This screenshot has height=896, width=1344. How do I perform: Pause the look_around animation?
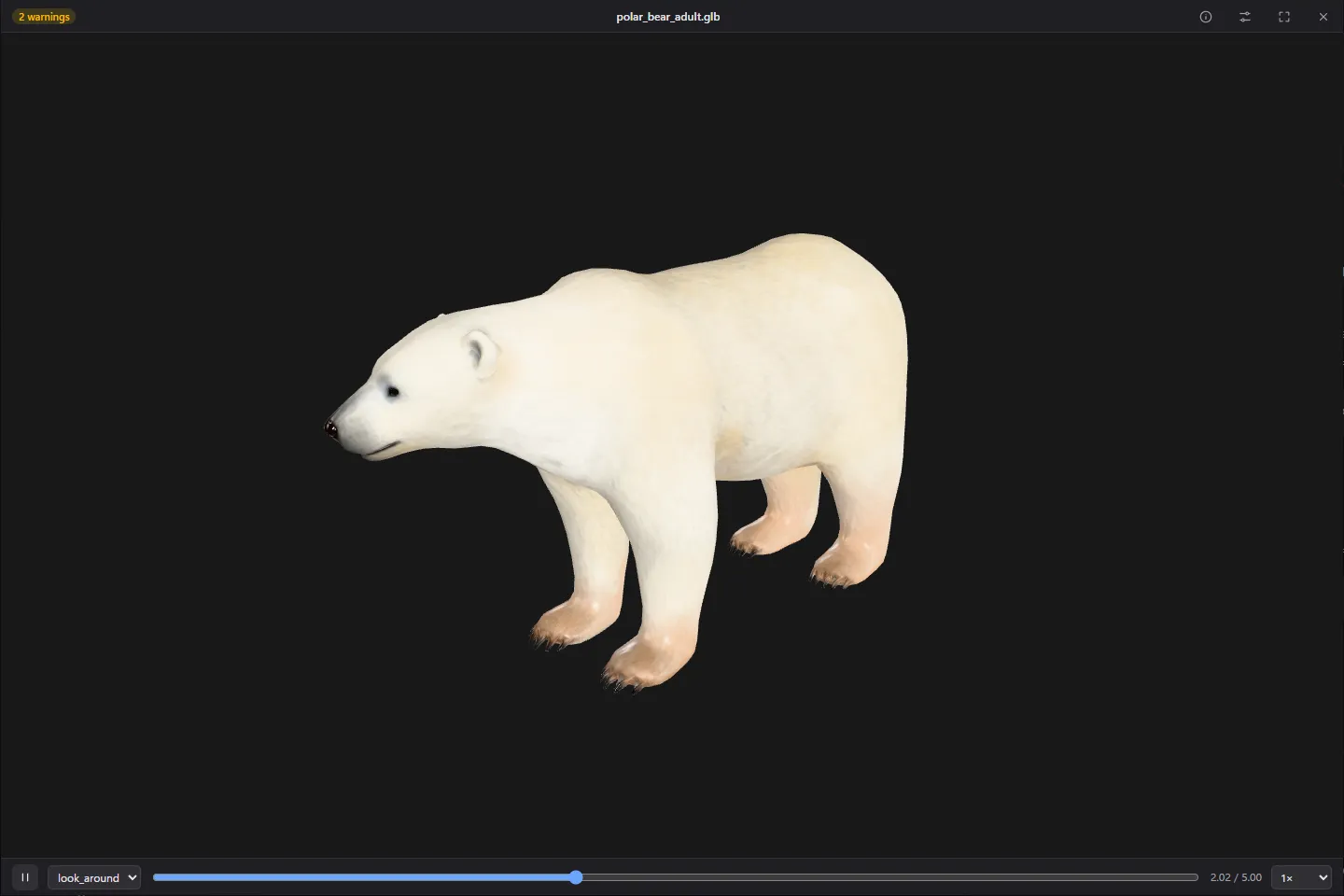tap(25, 877)
